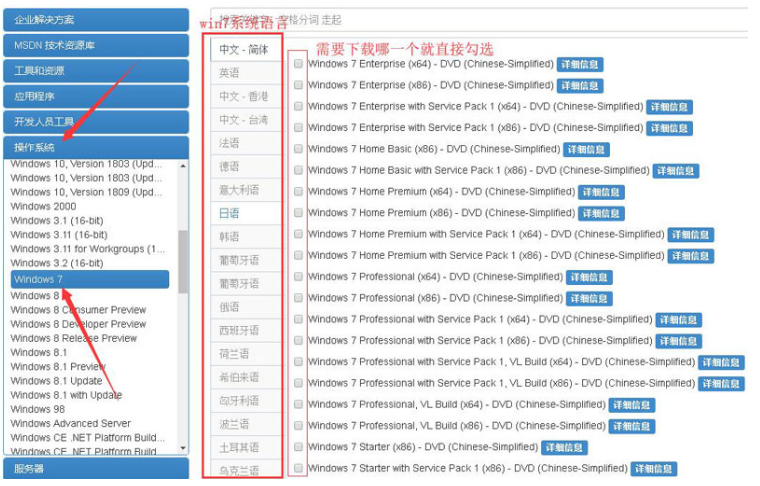Expand the 操作系统 category panel
This screenshot has height=486, width=760.
(x=95, y=148)
